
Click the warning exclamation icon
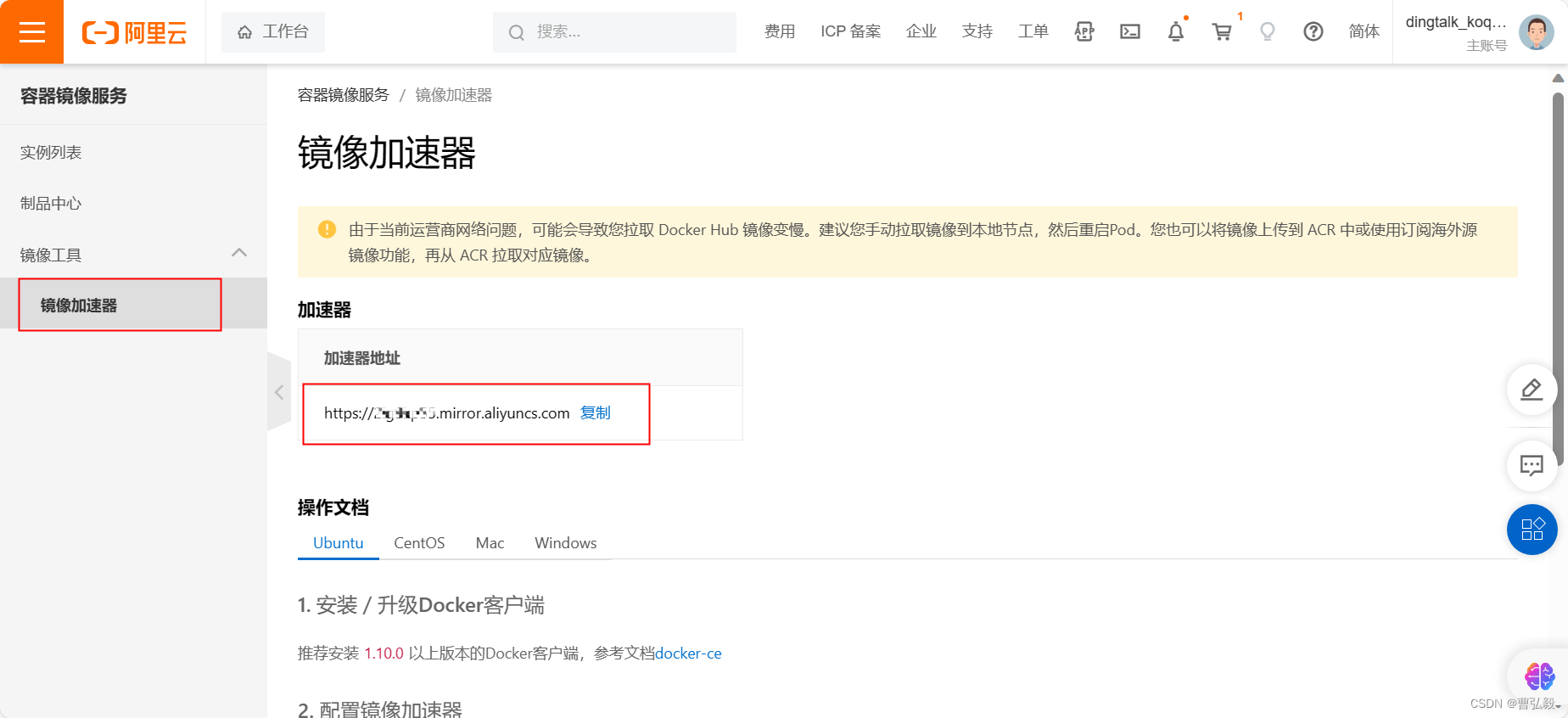[327, 229]
